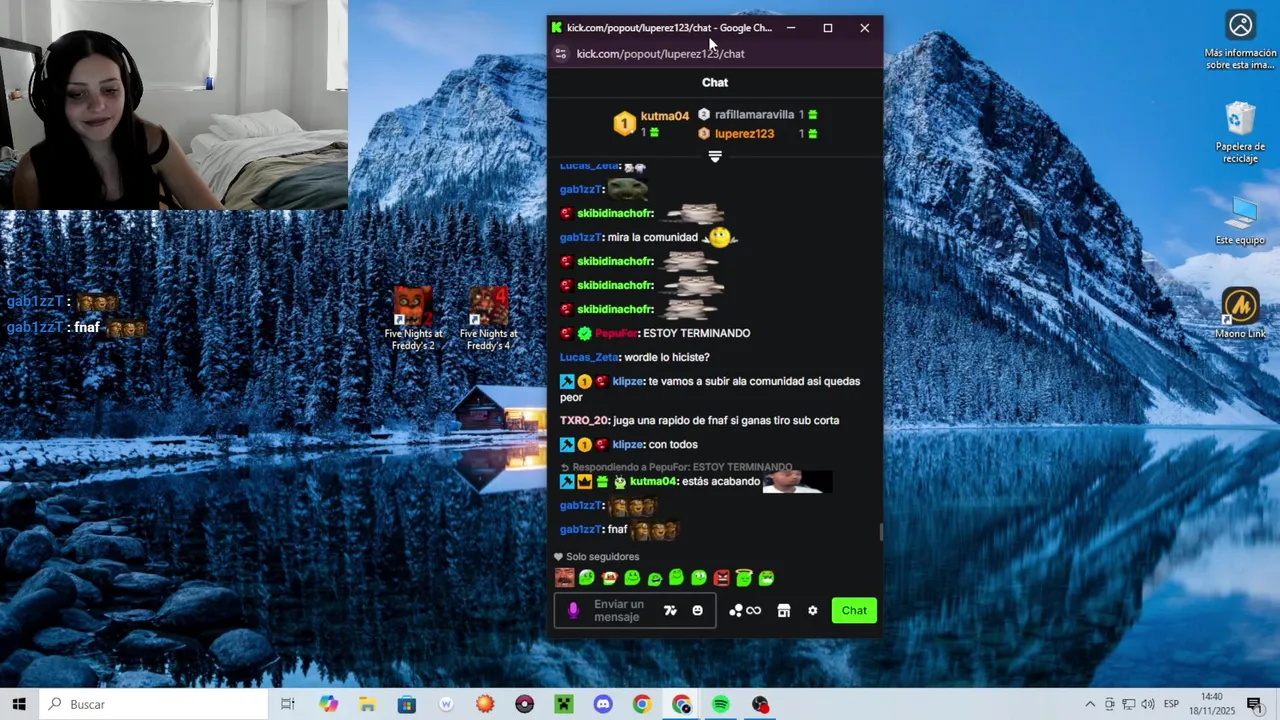
Task: Click the channel points infinity icon
Action: click(753, 610)
